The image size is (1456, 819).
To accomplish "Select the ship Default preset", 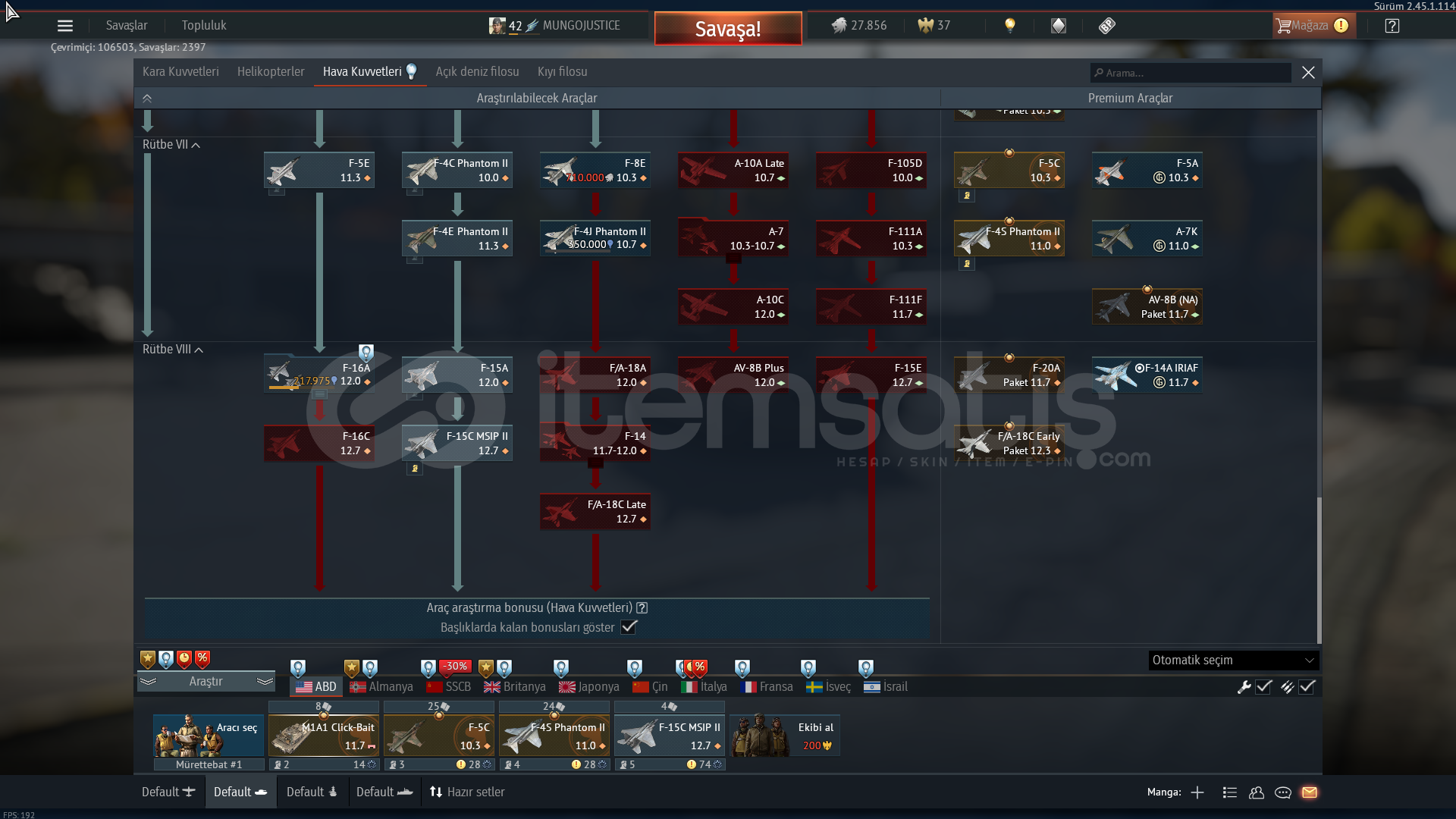I will (384, 792).
